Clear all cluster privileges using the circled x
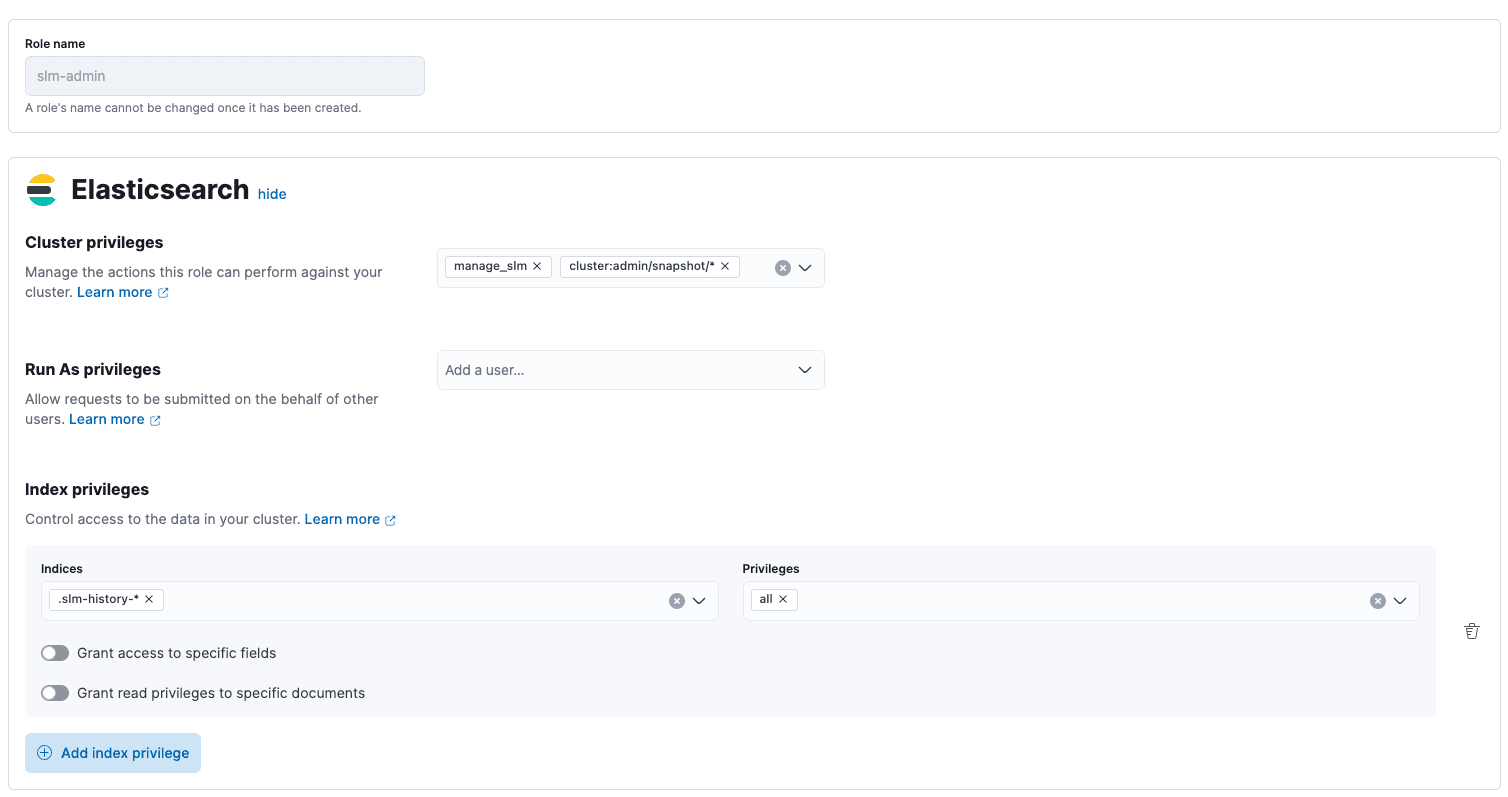The height and width of the screenshot is (797, 1508). coord(782,267)
